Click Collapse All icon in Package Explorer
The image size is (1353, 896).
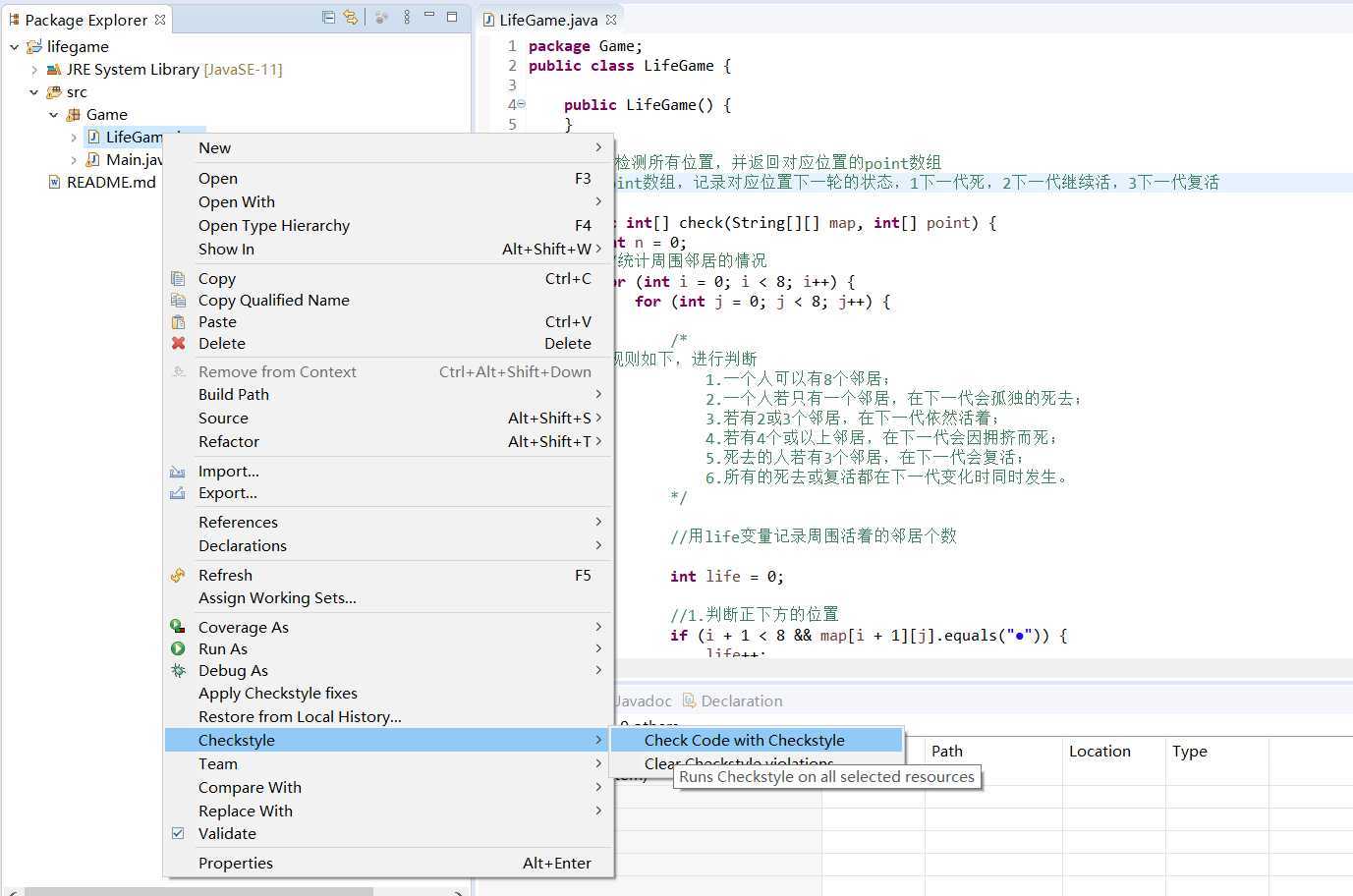[328, 18]
